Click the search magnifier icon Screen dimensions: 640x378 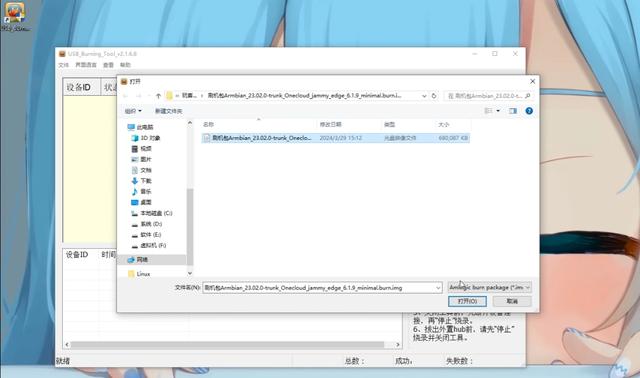[x=527, y=96]
